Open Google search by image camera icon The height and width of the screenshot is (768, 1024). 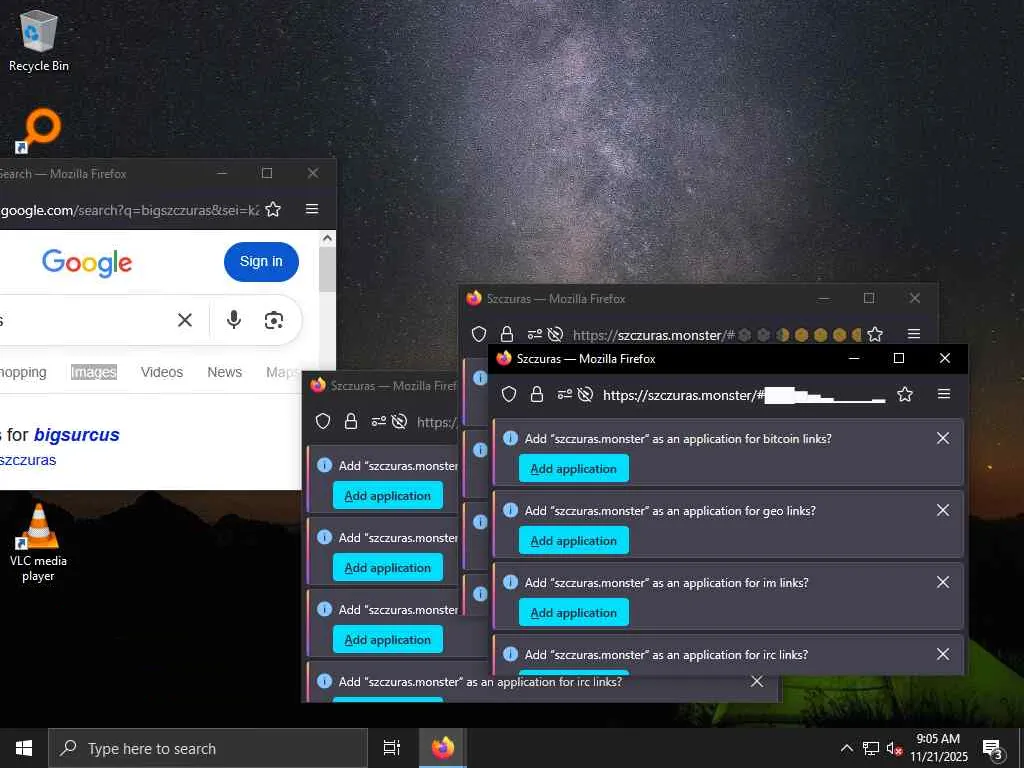[x=274, y=320]
